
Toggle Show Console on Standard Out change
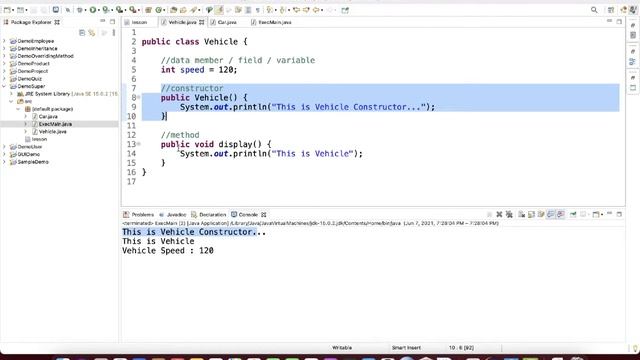[x=551, y=214]
